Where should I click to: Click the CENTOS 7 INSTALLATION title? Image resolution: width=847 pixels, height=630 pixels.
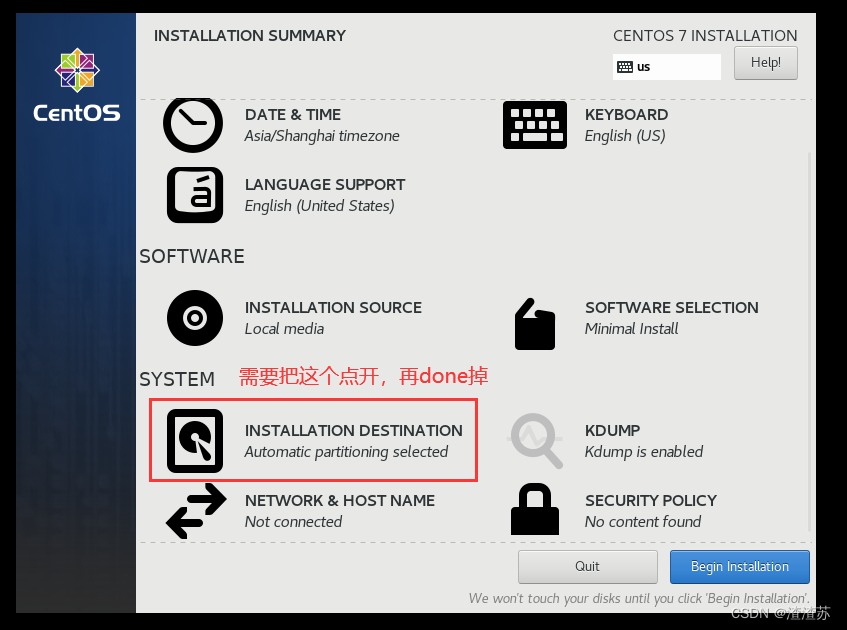coord(705,36)
